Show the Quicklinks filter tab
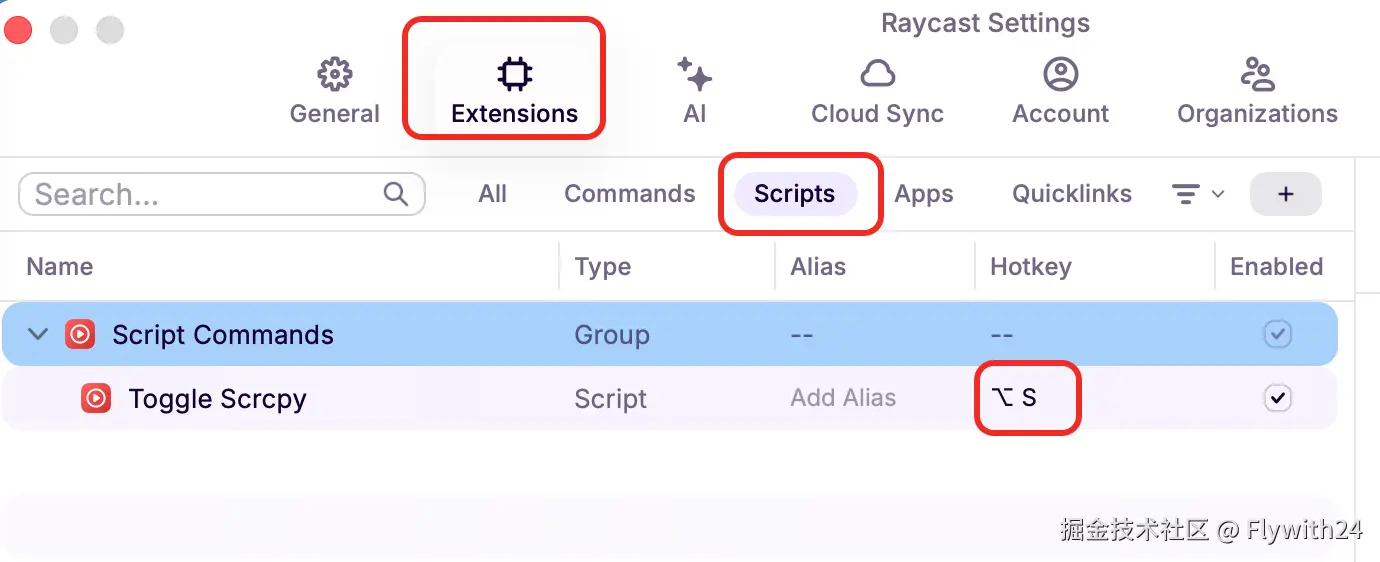 tap(1071, 194)
